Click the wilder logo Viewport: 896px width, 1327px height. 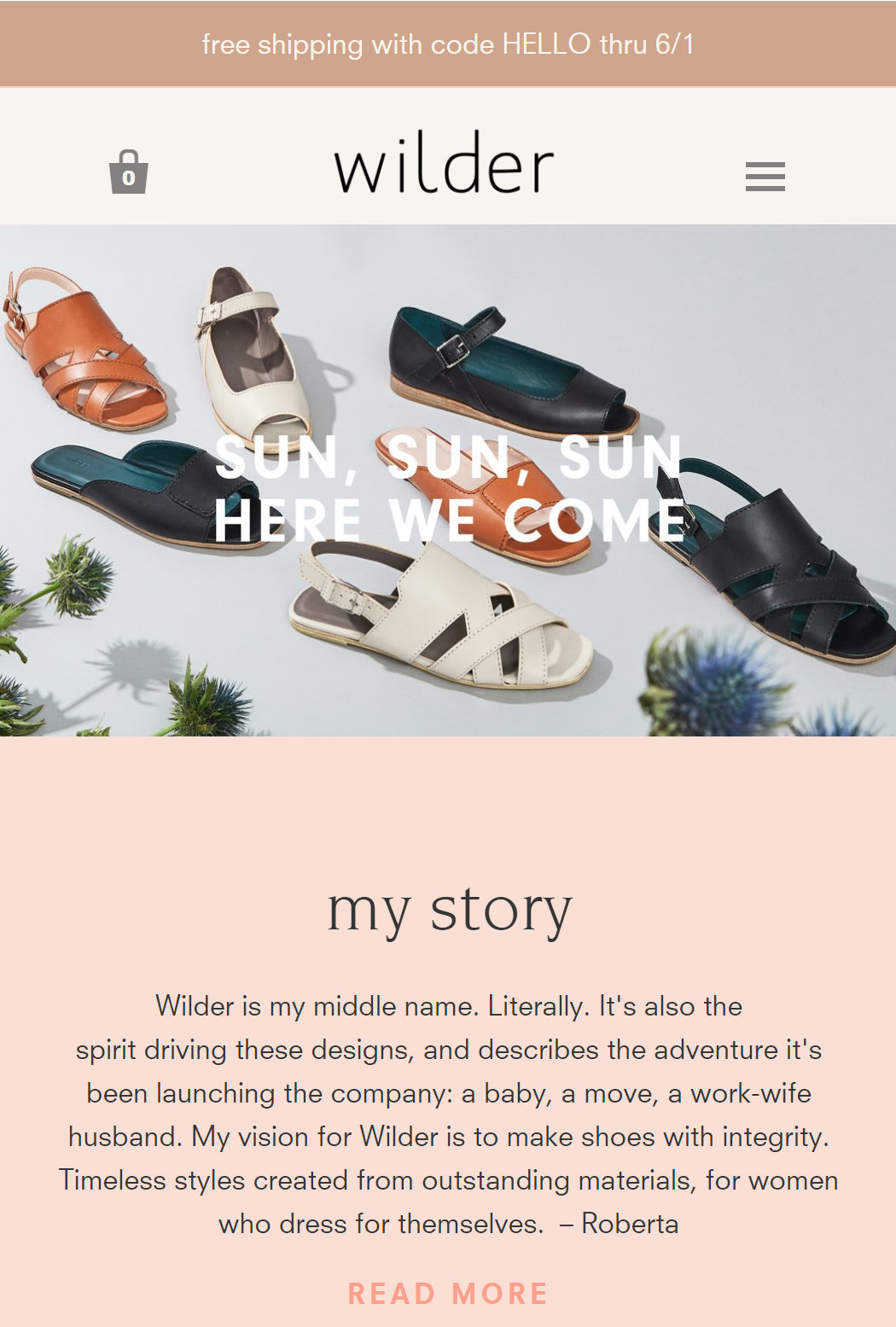click(x=445, y=162)
